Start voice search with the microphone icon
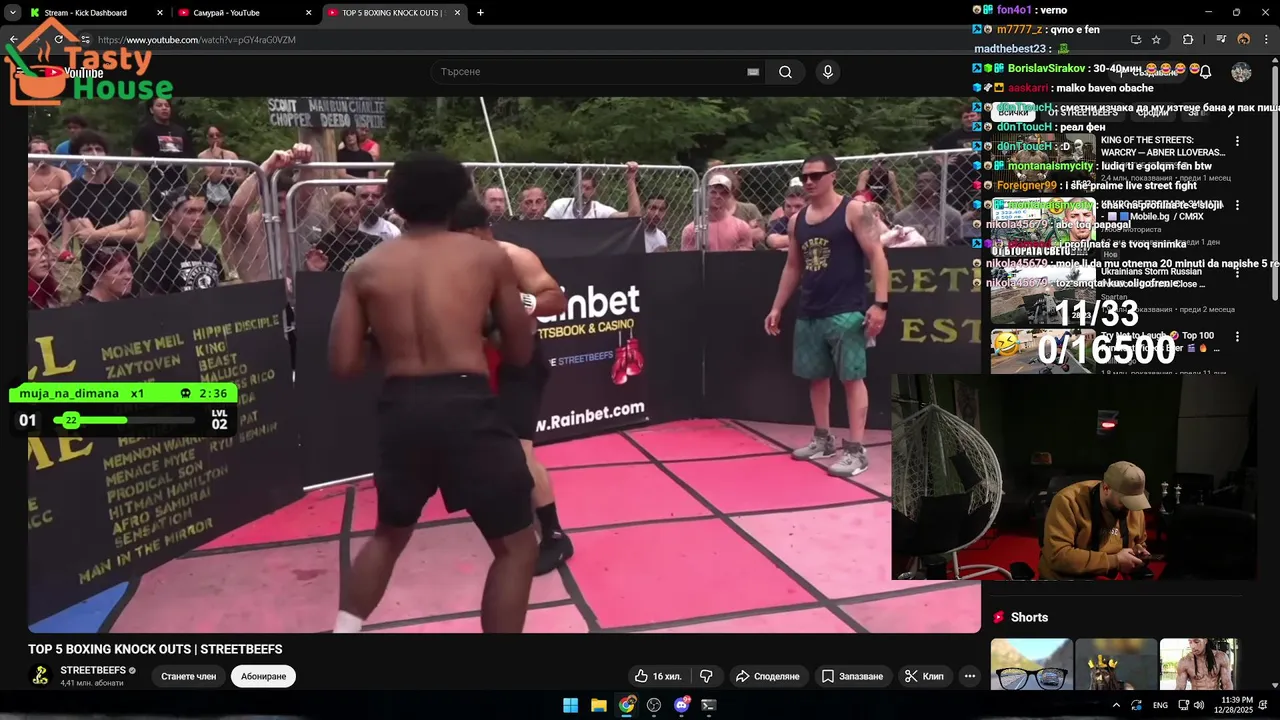 tap(827, 72)
